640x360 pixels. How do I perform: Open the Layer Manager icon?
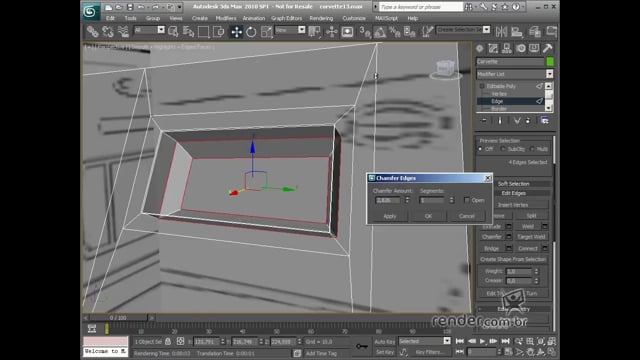click(535, 31)
